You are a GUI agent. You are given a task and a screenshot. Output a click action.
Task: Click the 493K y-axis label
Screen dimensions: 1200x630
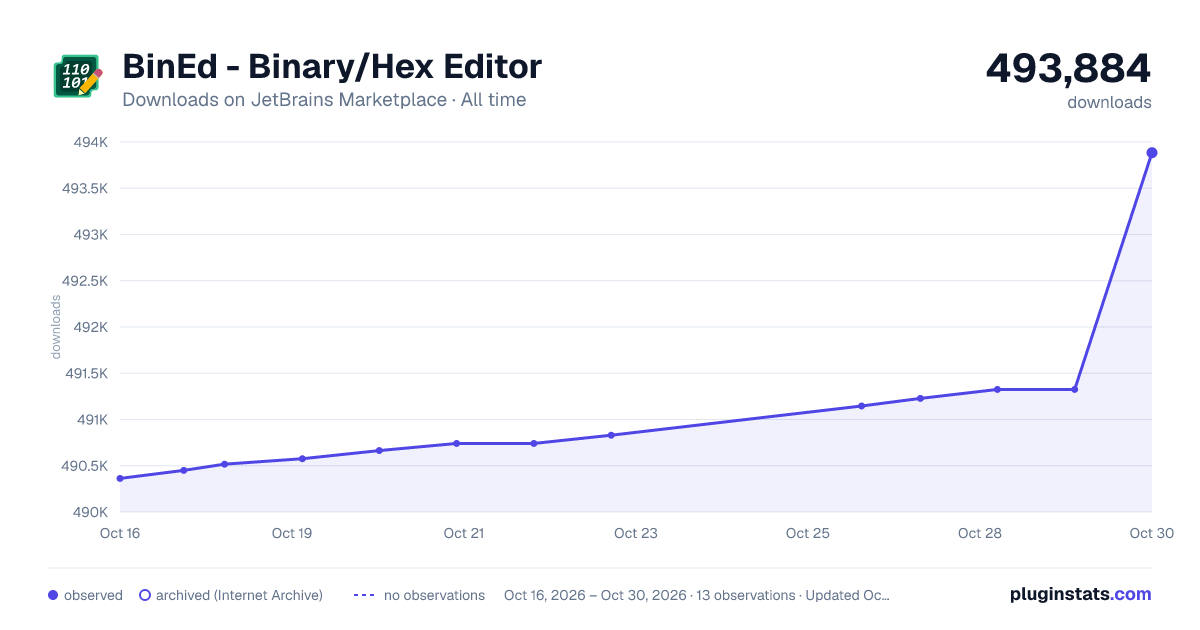click(91, 235)
